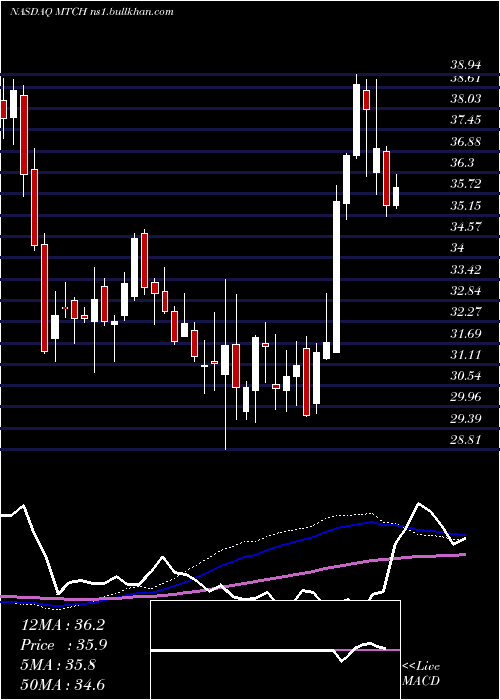Click the 12MA : 36.2 readout

[62, 625]
